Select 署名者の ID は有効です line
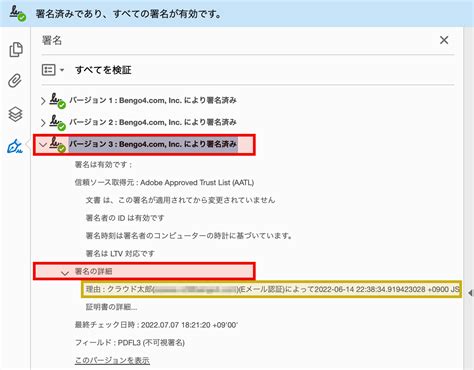474x370 pixels. (125, 218)
